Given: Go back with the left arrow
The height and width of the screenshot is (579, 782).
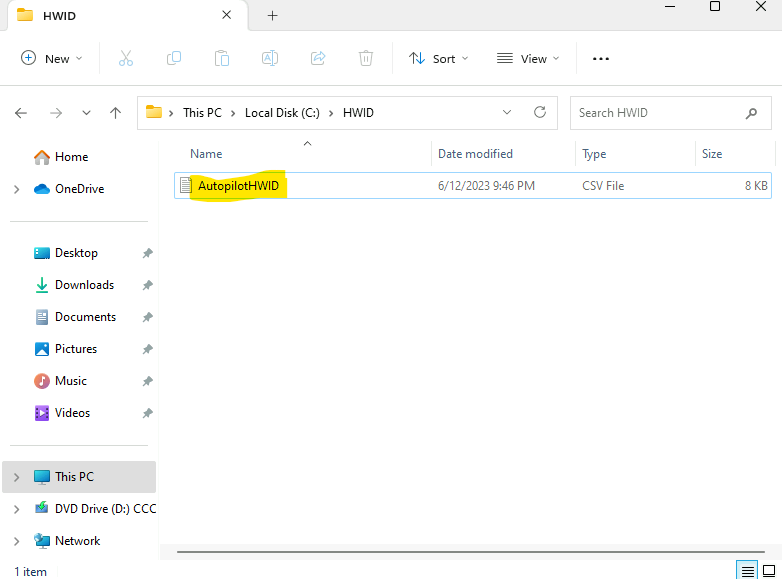Looking at the screenshot, I should 21,113.
